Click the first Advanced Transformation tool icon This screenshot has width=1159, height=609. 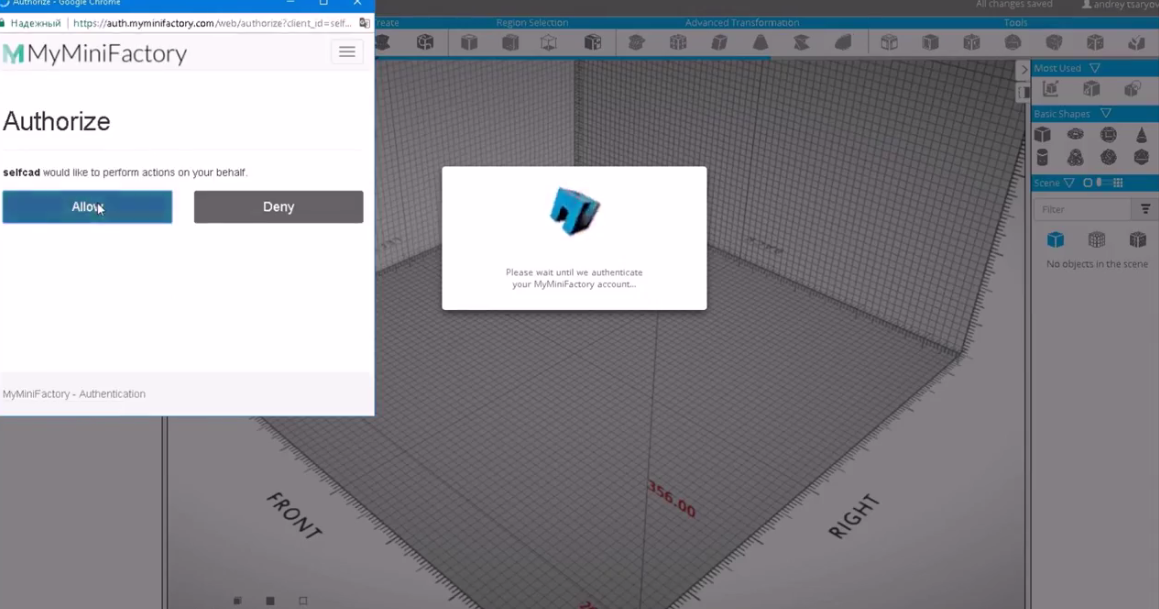tap(636, 42)
